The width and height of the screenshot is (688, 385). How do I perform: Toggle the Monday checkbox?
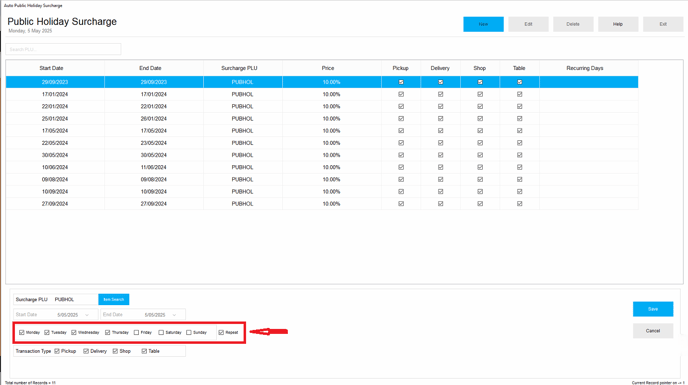[x=22, y=332]
